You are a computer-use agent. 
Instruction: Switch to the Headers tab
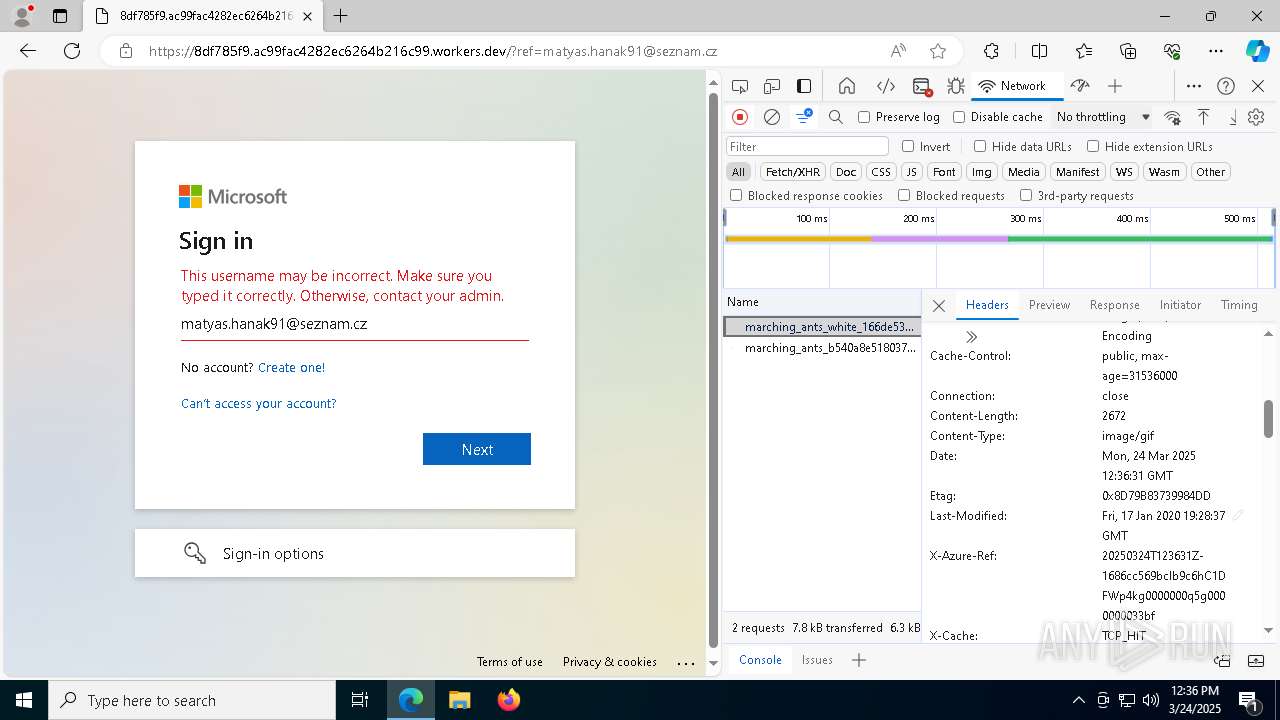pos(987,305)
